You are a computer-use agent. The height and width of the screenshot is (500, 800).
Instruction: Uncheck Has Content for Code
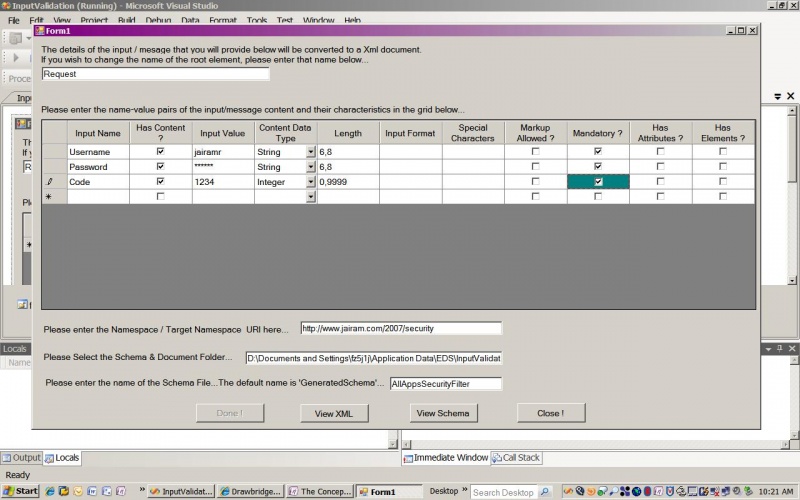pos(161,181)
